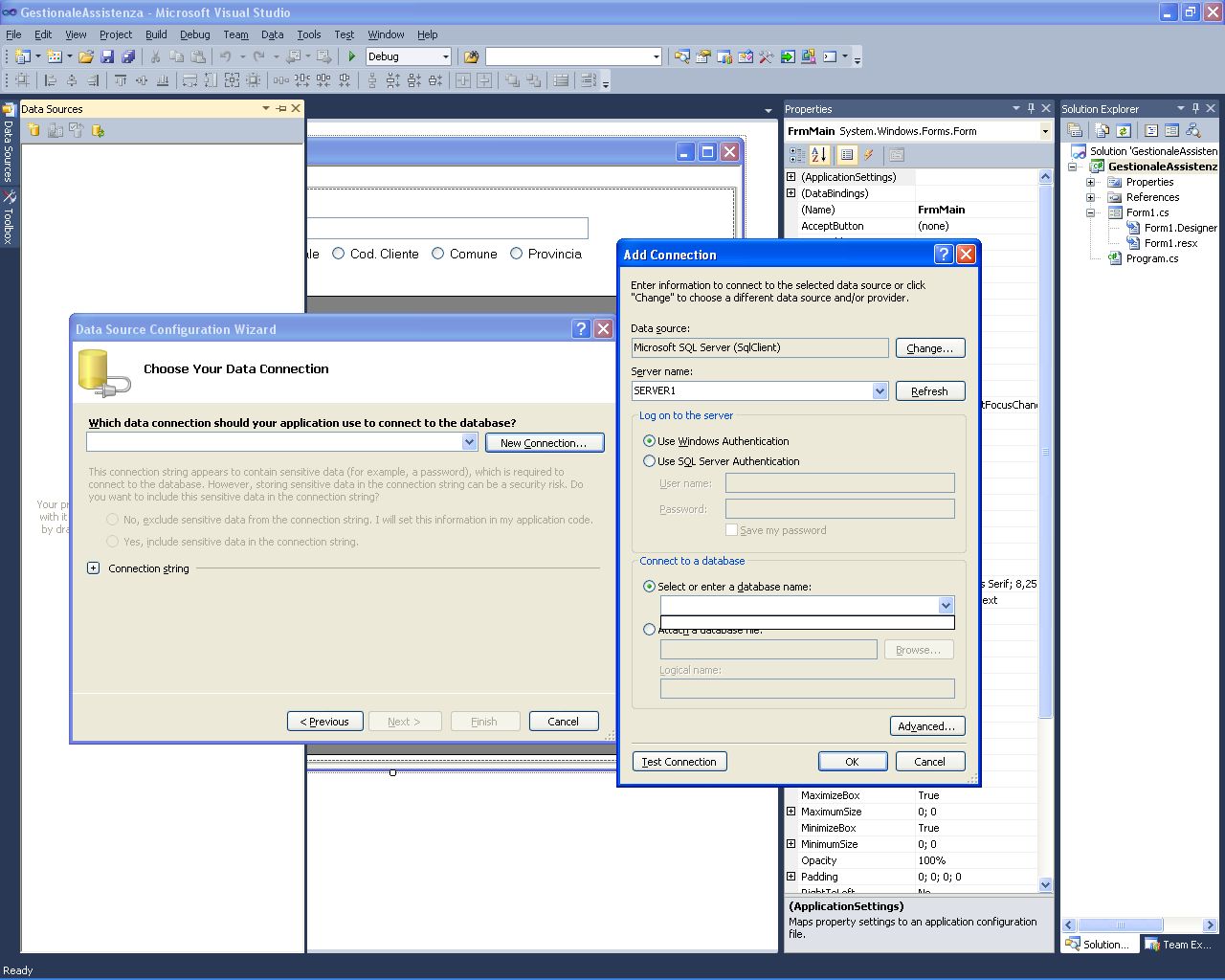Image resolution: width=1225 pixels, height=980 pixels.
Task: Click the Toolbox side tab
Action: [9, 218]
